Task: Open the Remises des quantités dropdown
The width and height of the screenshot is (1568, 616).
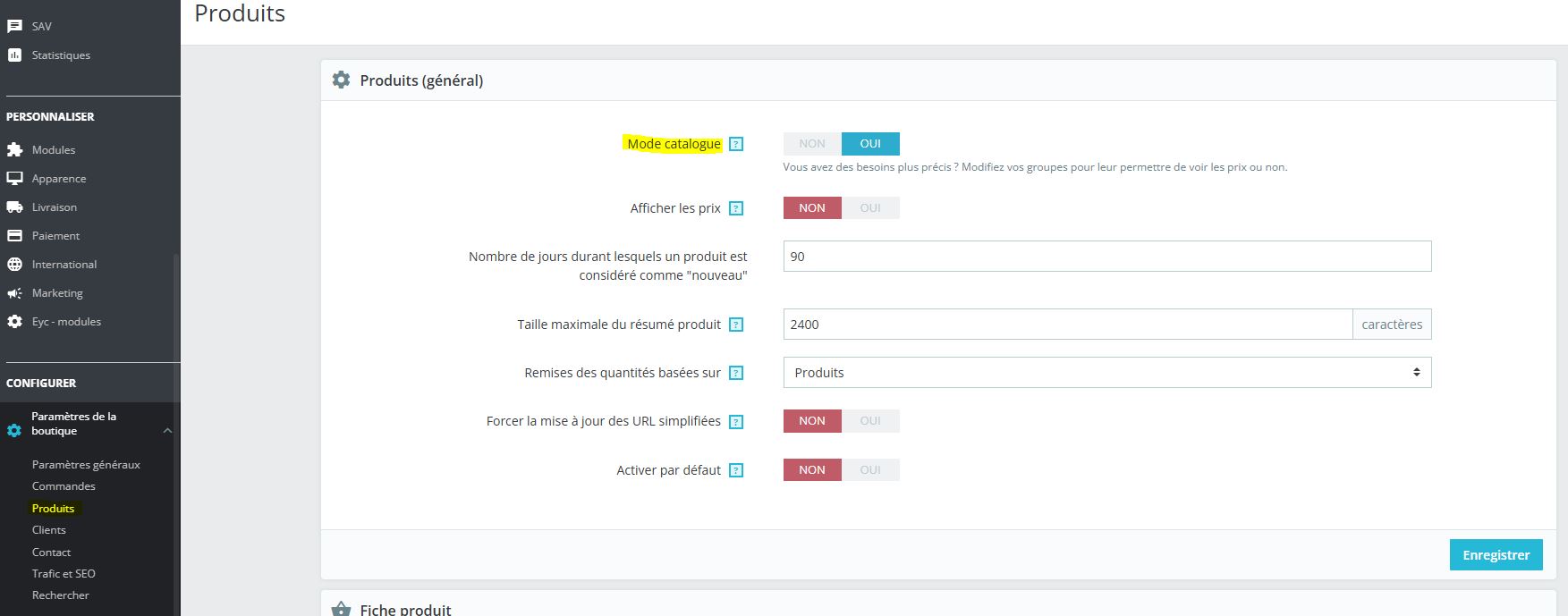Action: click(x=1106, y=372)
